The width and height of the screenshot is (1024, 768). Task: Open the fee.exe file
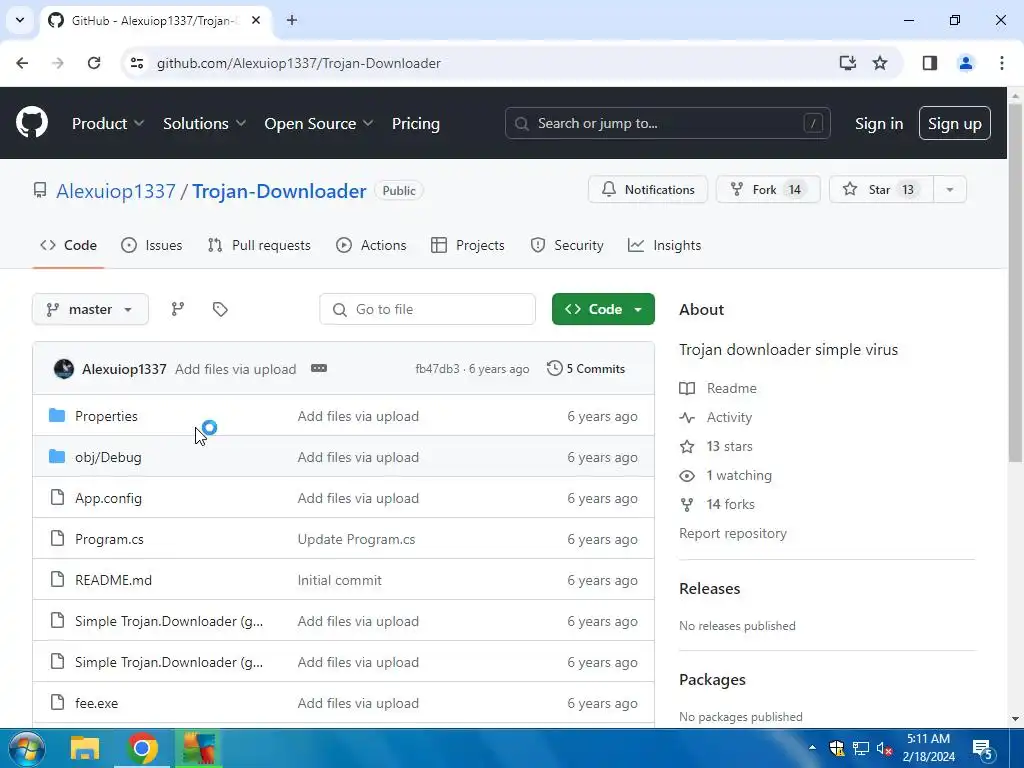[x=97, y=703]
